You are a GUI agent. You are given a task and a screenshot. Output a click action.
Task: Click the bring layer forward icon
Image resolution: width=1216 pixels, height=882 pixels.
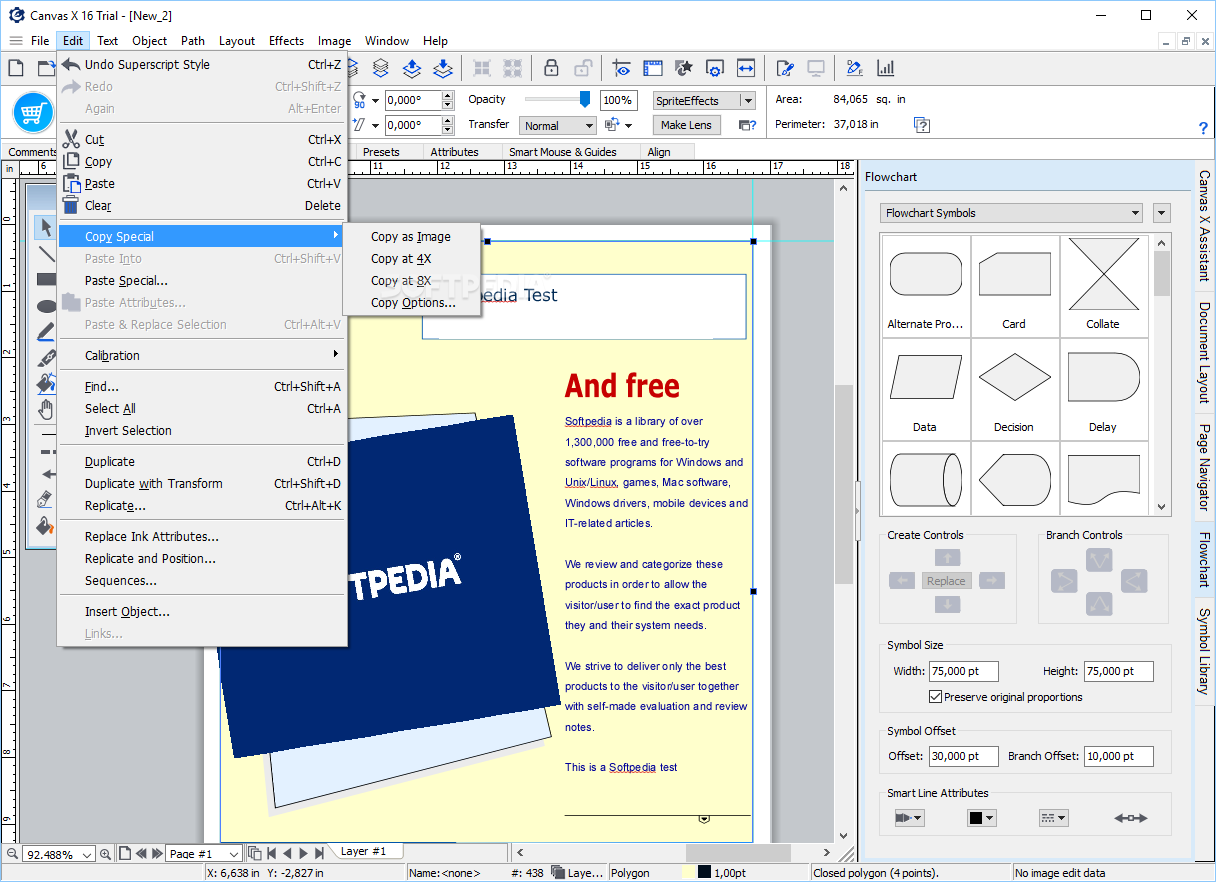pos(412,68)
